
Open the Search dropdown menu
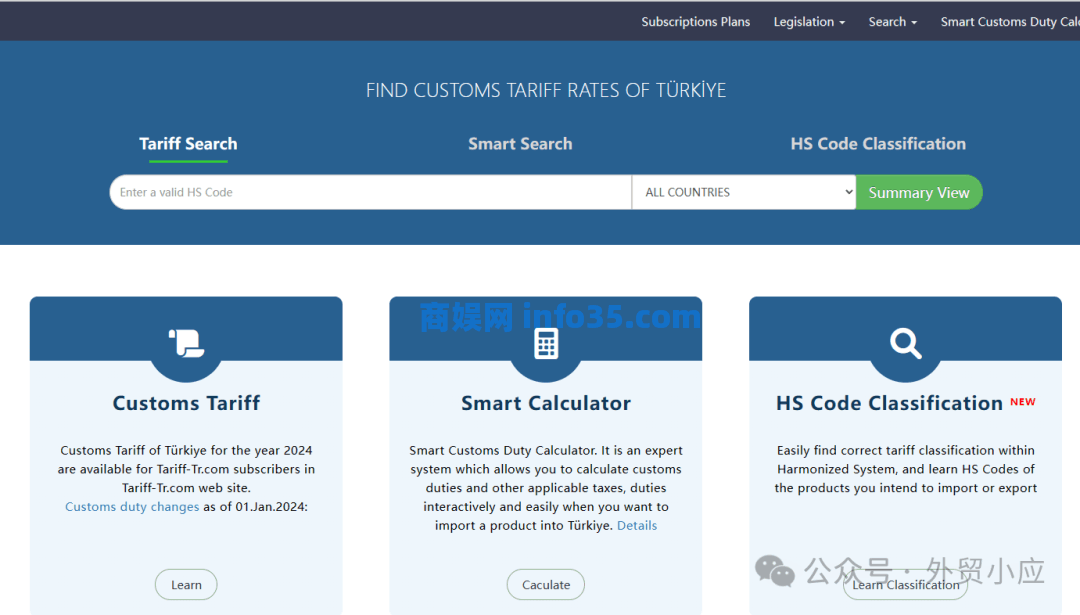pos(893,22)
